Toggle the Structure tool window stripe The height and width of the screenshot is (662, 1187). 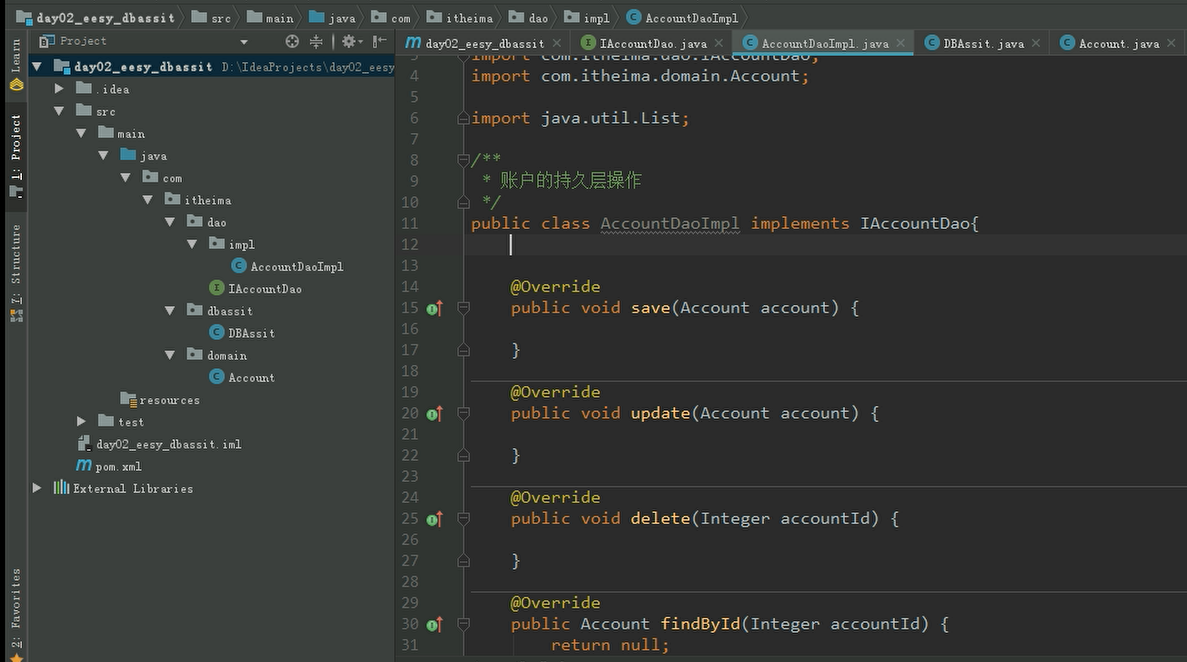tap(16, 273)
